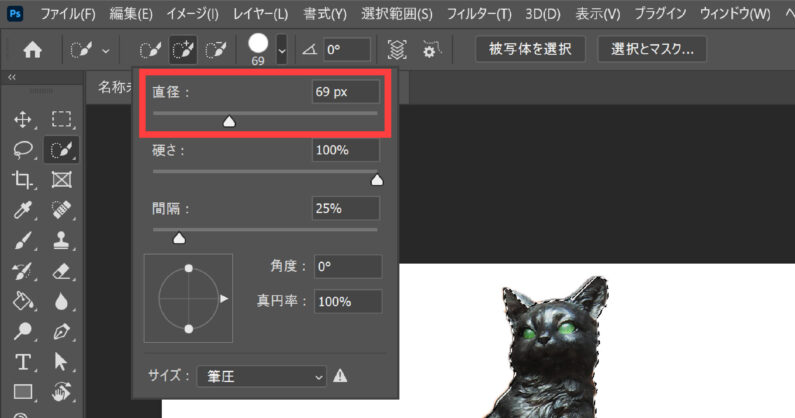
Task: Select the Quick Selection tool in toolbox
Action: [61, 150]
